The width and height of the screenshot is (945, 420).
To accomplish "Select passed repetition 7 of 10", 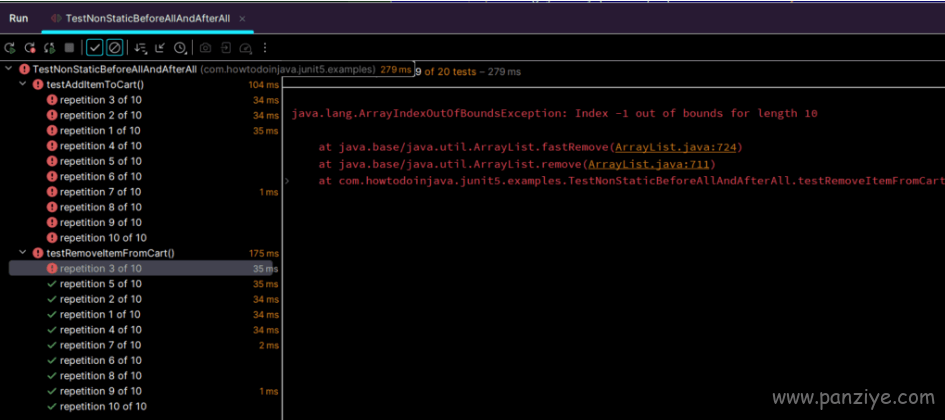I will (101, 345).
